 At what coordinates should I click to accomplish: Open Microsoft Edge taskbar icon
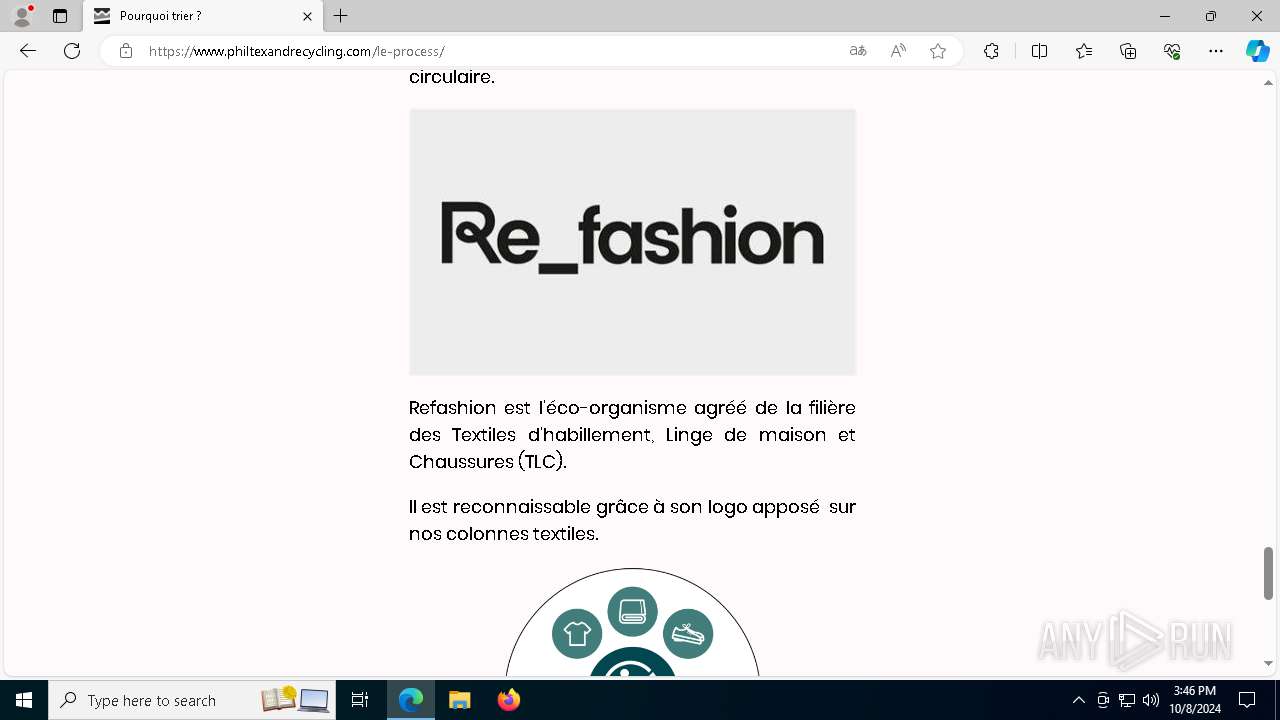[411, 700]
